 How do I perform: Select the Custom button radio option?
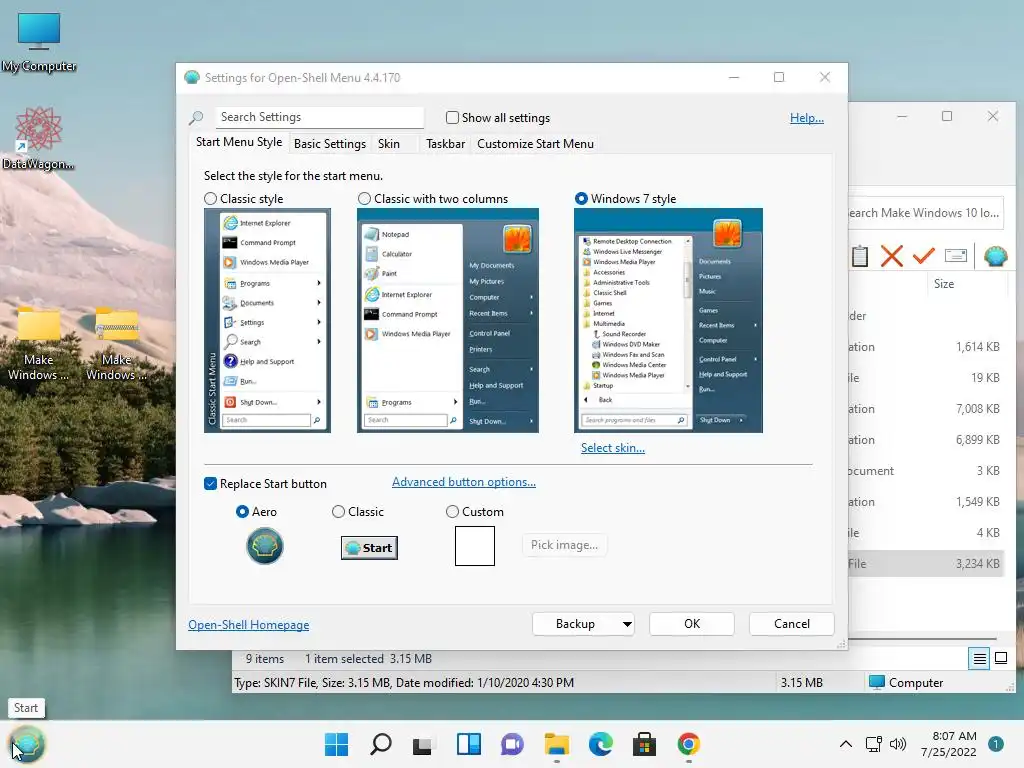452,511
